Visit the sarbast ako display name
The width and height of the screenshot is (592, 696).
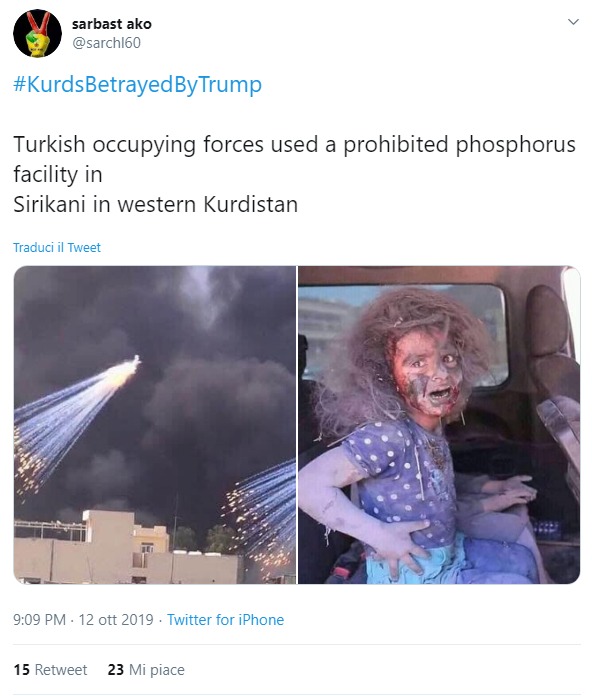pos(112,24)
